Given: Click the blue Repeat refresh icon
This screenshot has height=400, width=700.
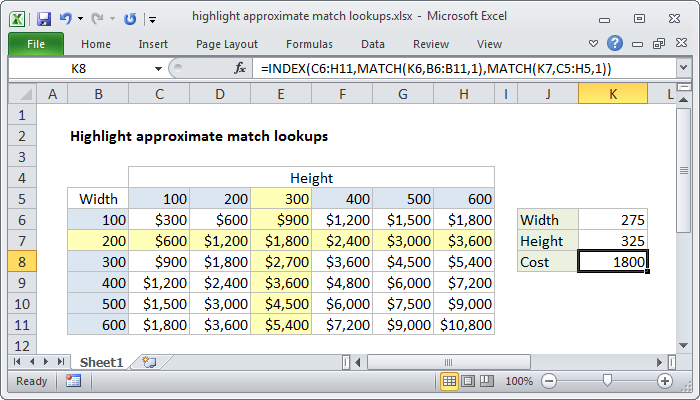Looking at the screenshot, I should (130, 19).
